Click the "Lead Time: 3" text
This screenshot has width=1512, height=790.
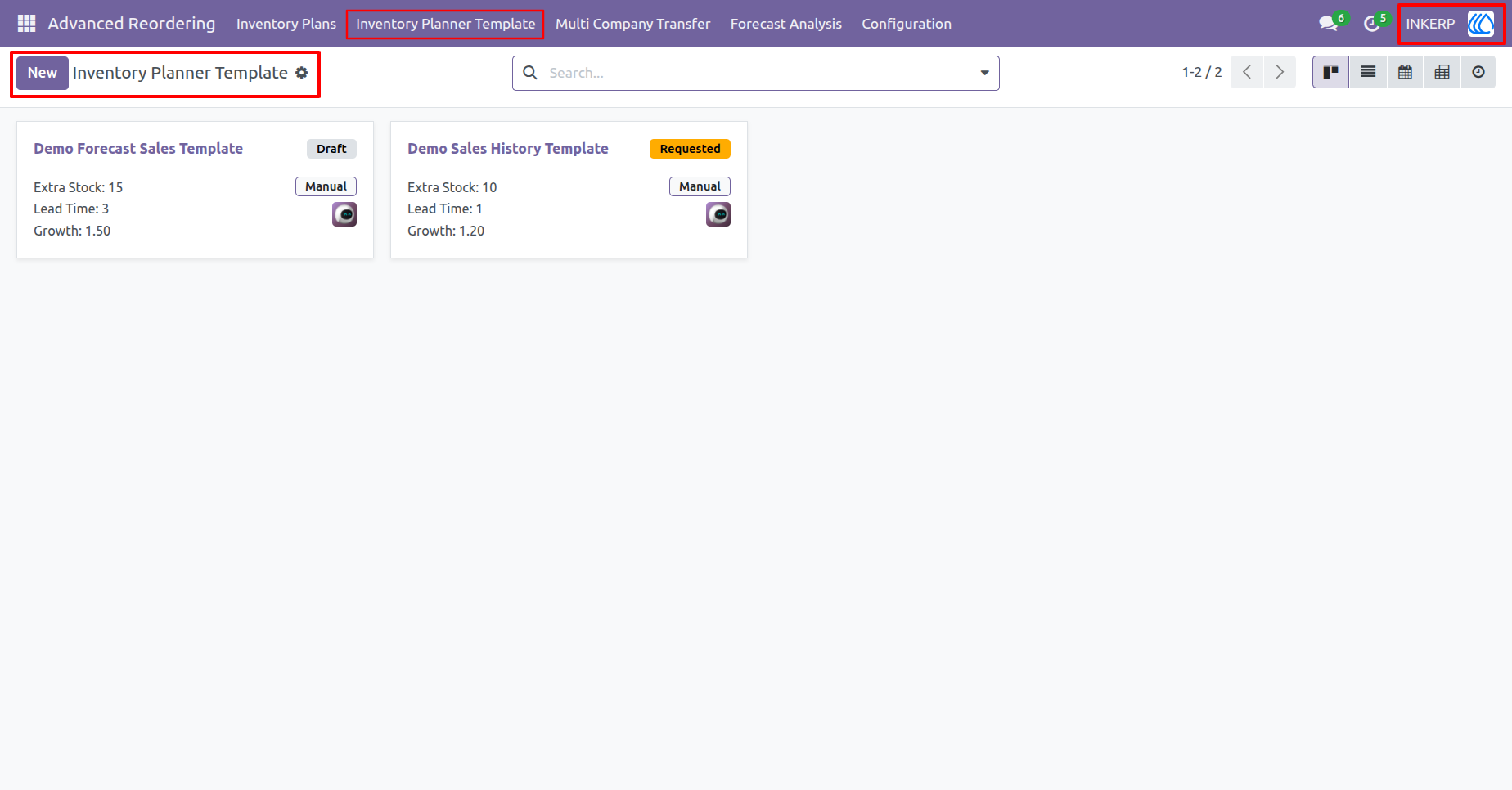[x=71, y=209]
